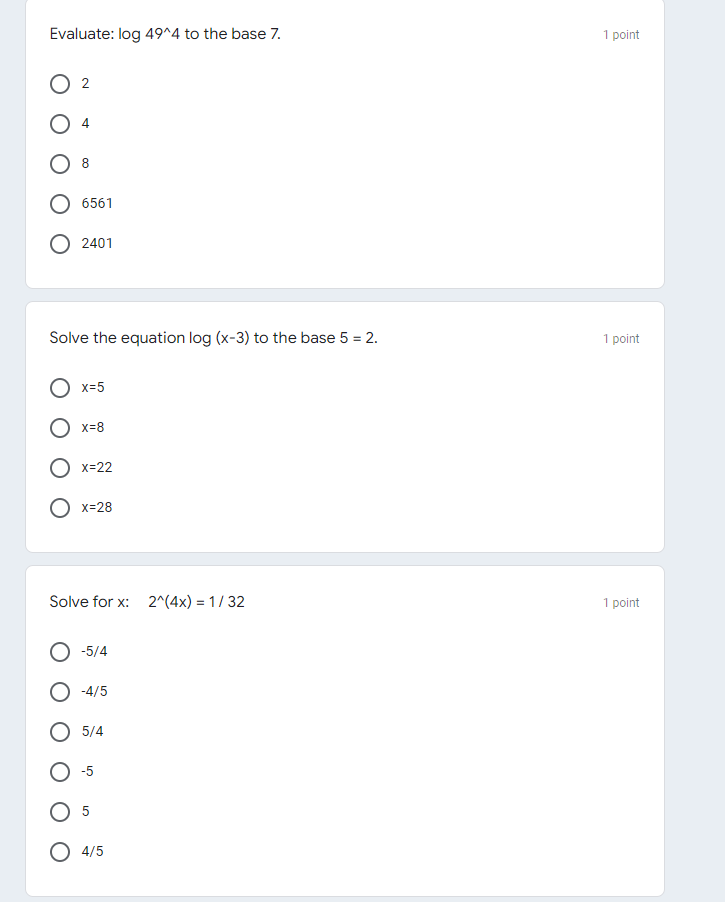Select x=8 in the second question

[x=61, y=428]
